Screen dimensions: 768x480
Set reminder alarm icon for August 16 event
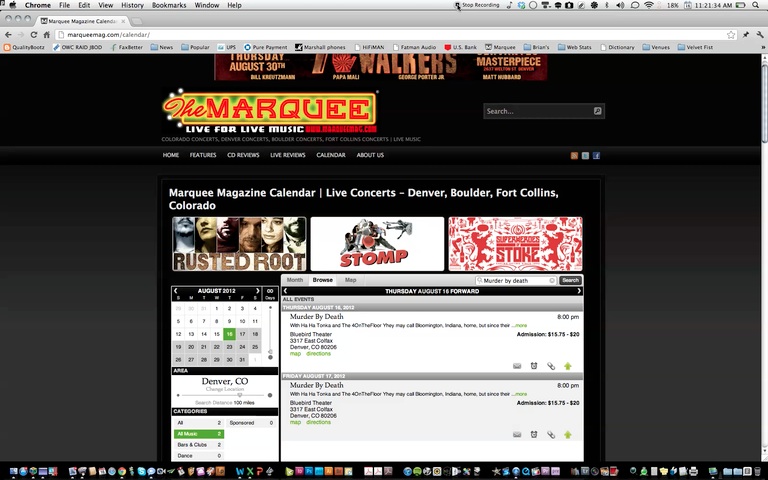534,366
